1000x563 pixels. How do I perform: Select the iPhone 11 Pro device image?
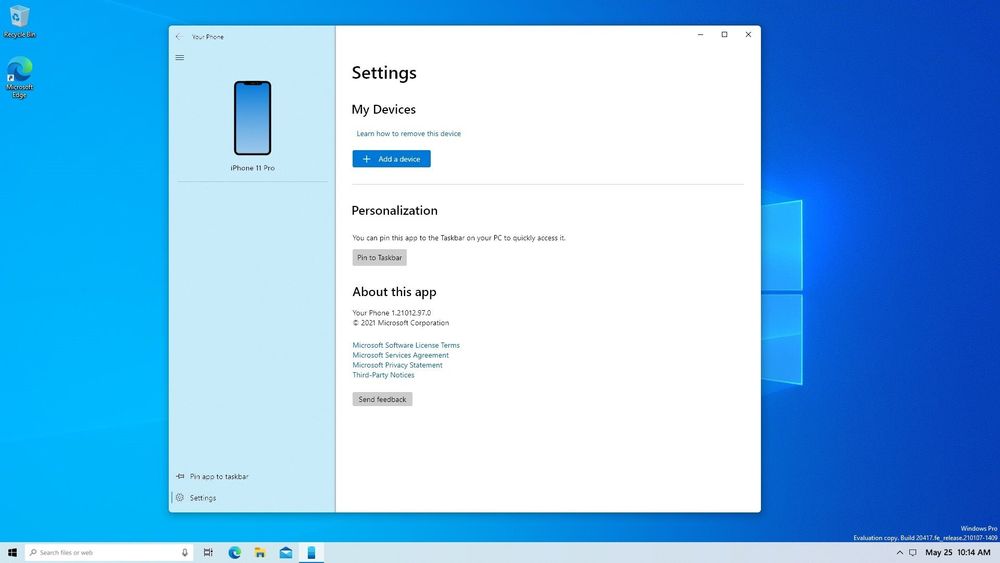point(253,118)
